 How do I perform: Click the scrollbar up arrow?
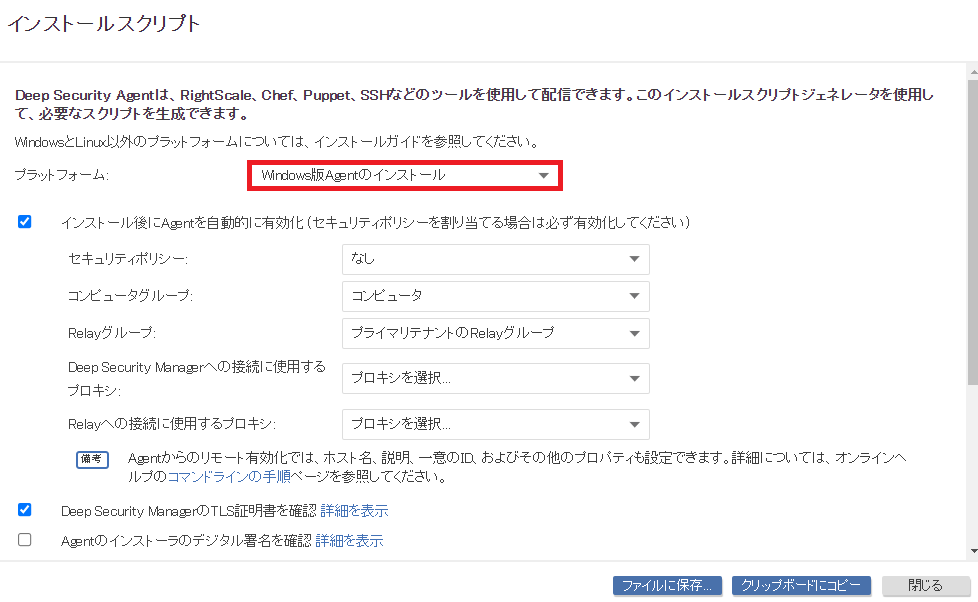973,72
